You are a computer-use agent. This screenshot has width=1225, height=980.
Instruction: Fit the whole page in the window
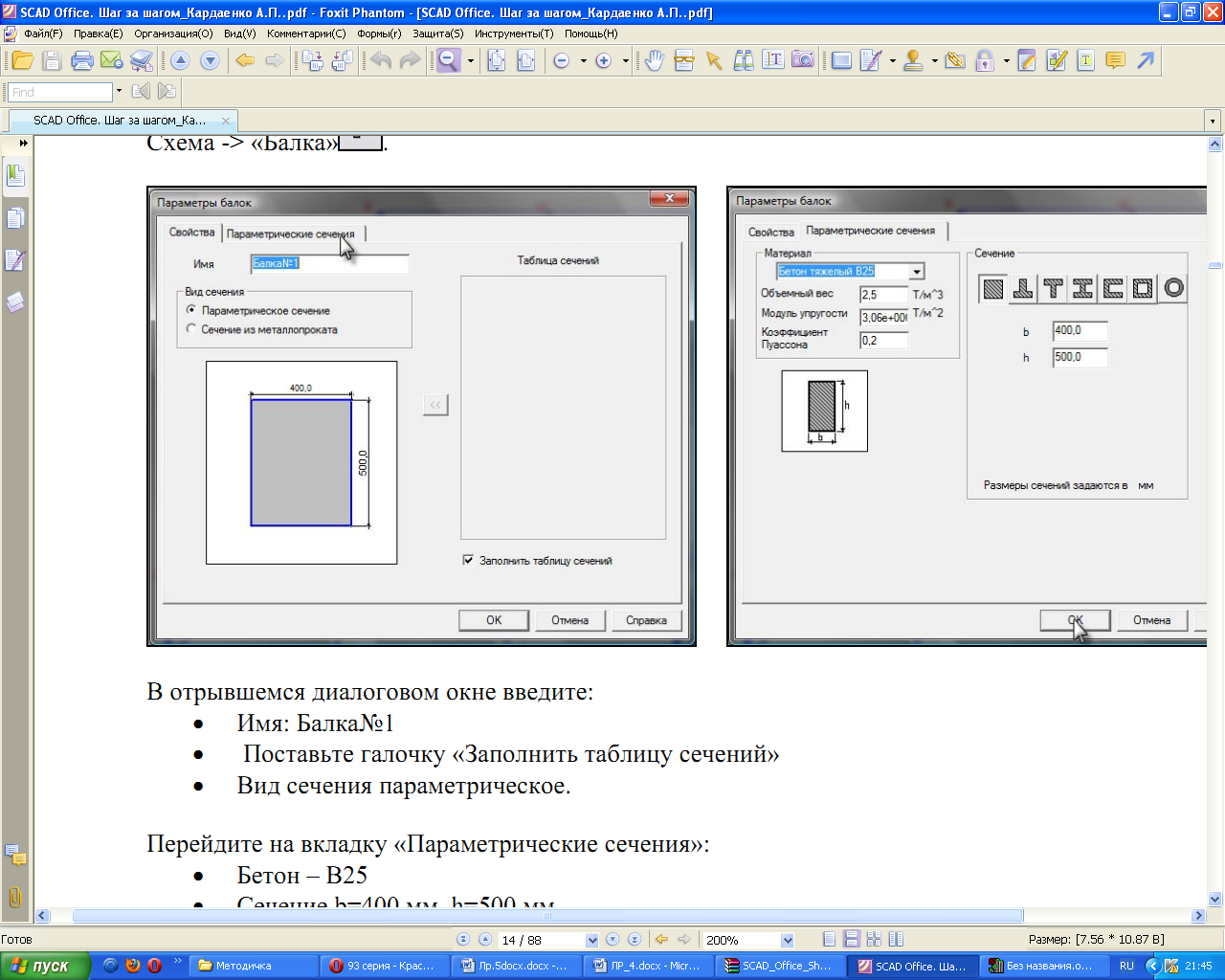pyautogui.click(x=497, y=60)
